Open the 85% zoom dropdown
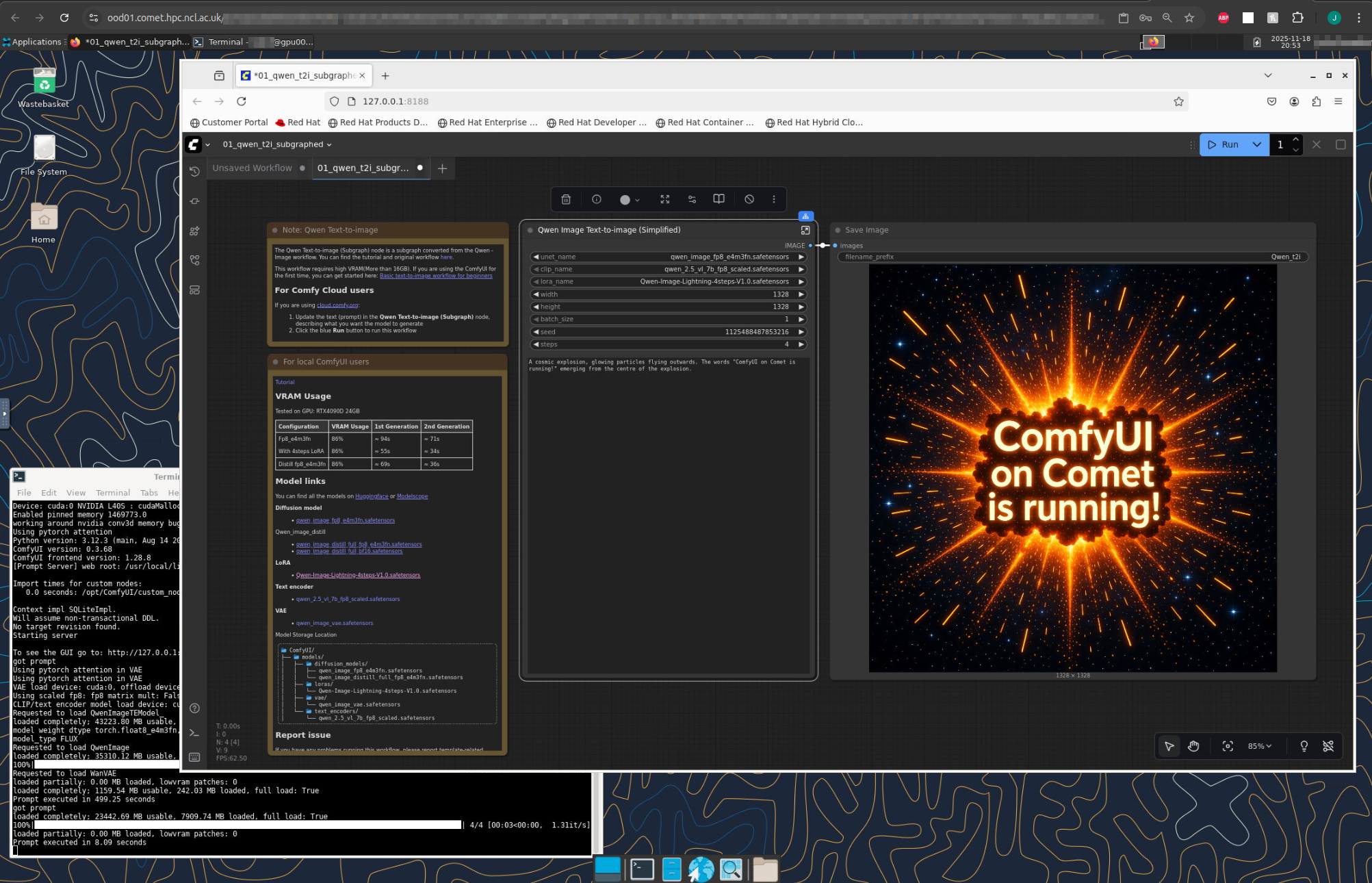Screen dimensions: 1372x883 coord(1259,746)
